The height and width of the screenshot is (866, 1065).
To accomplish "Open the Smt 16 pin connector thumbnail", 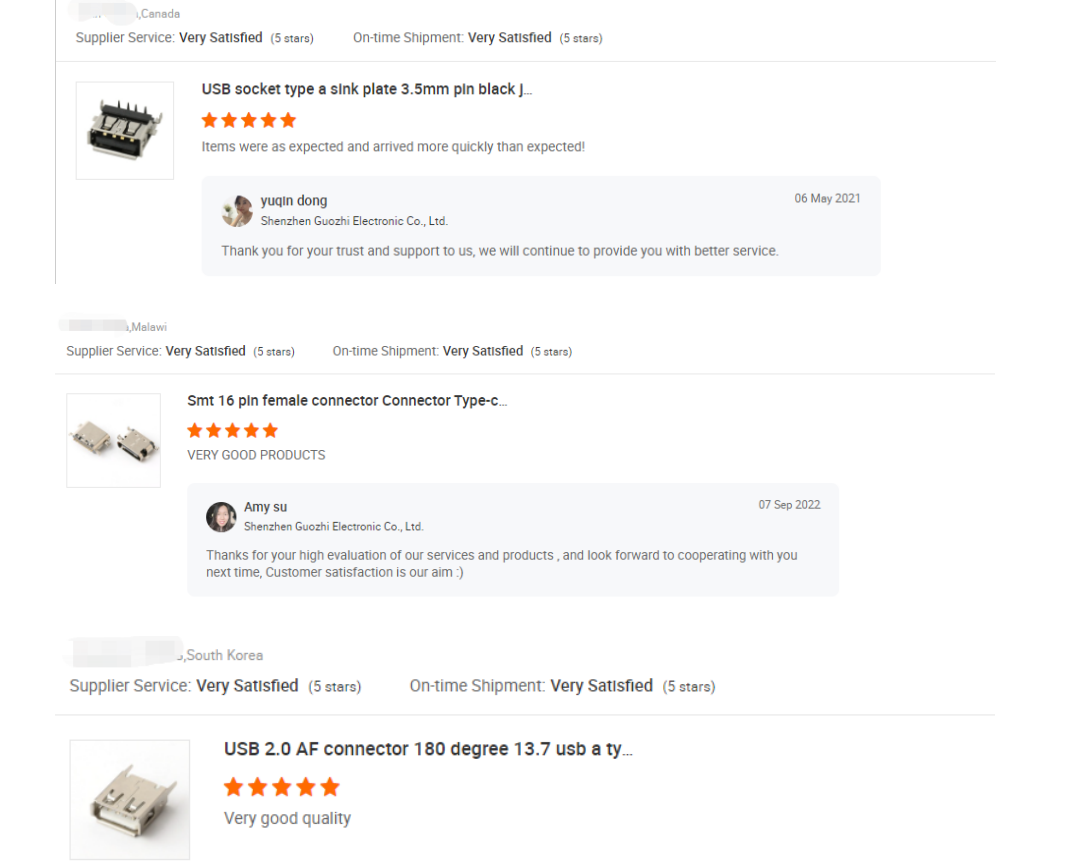I will coord(113,440).
